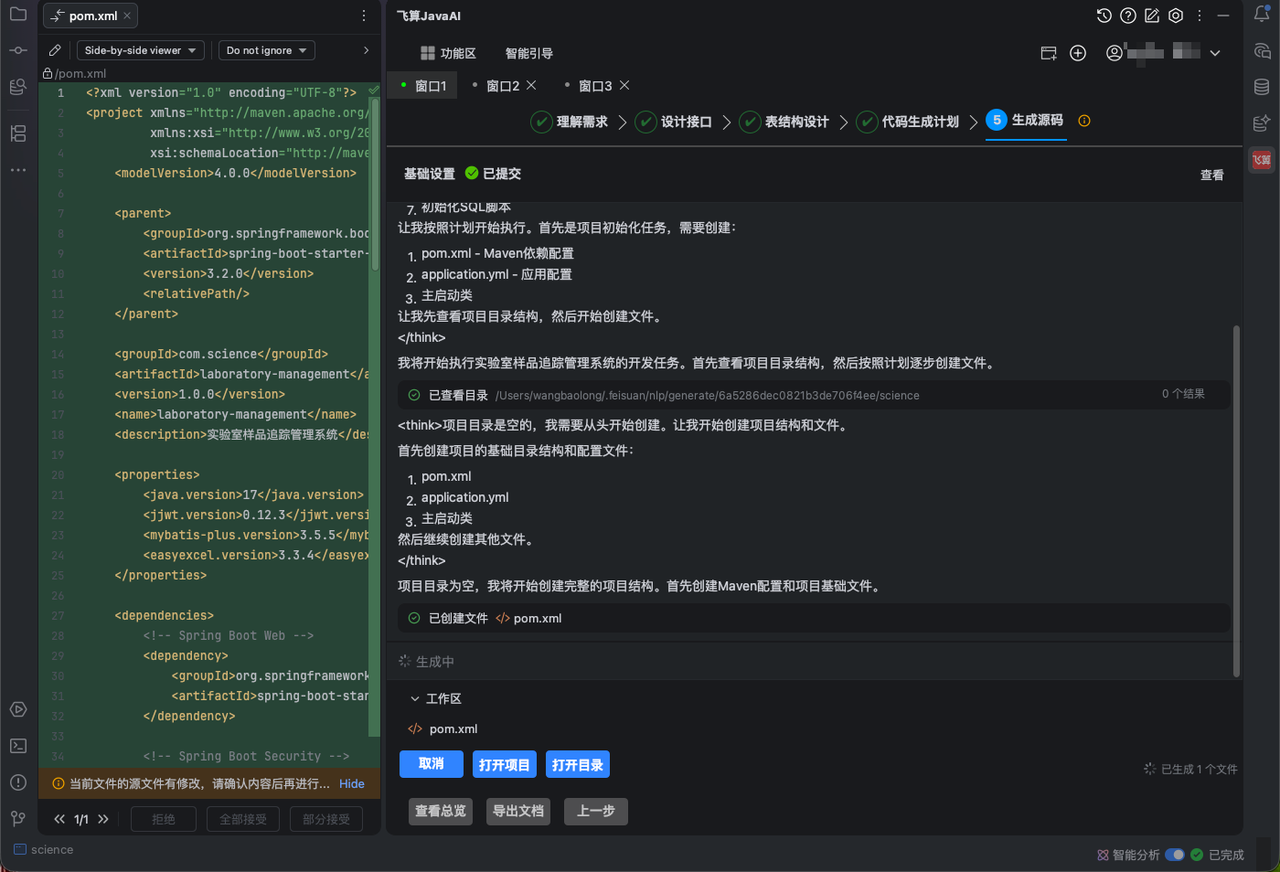
Task: Open the Git branches tool window
Action: pos(18,818)
